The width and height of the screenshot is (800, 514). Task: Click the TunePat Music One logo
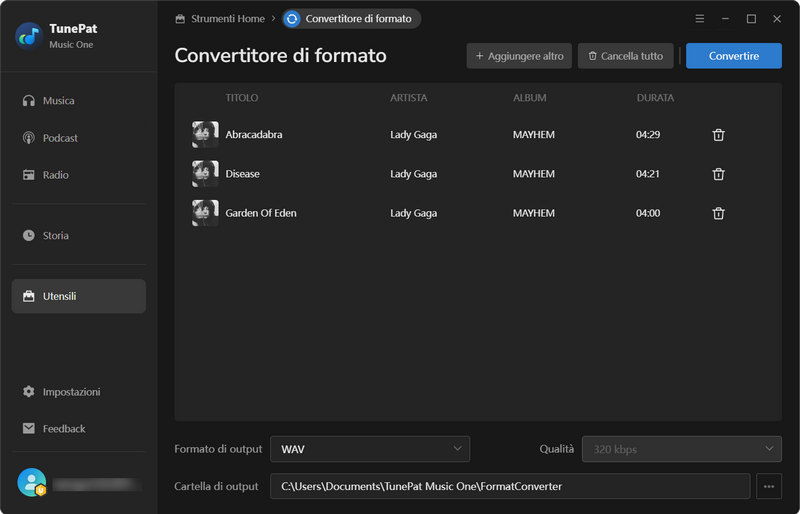(29, 36)
